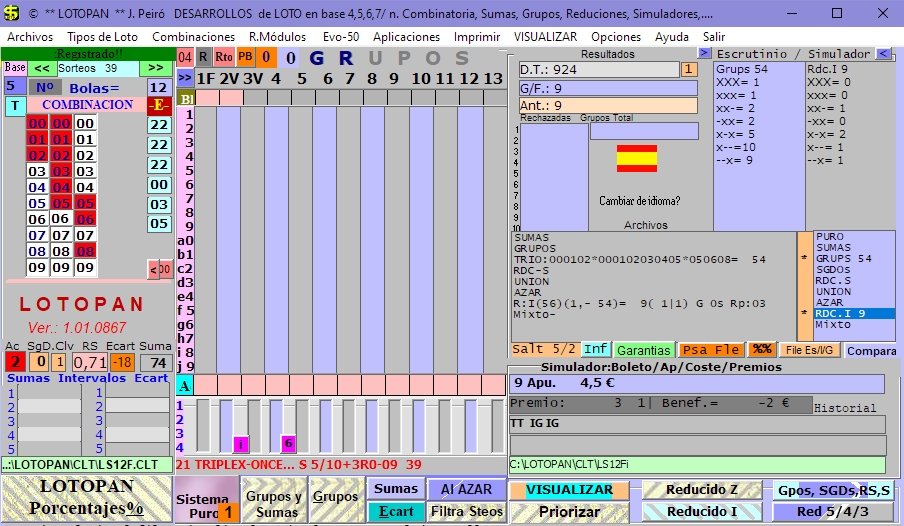This screenshot has width=904, height=526.
Task: Open the VISUALIZAR menu
Action: (545, 37)
